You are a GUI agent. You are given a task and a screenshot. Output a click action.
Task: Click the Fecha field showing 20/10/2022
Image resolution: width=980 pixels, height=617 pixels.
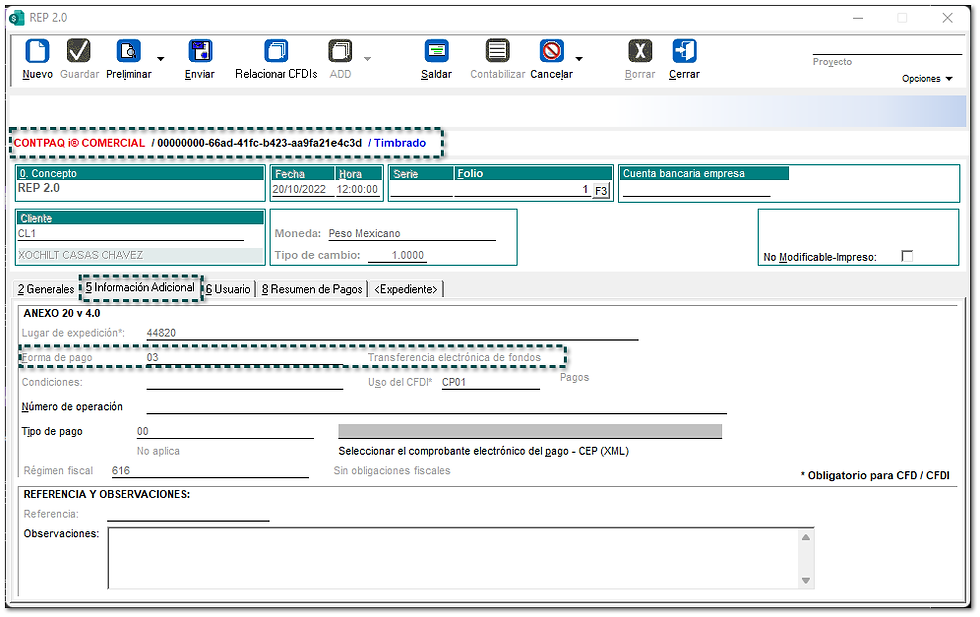point(302,189)
